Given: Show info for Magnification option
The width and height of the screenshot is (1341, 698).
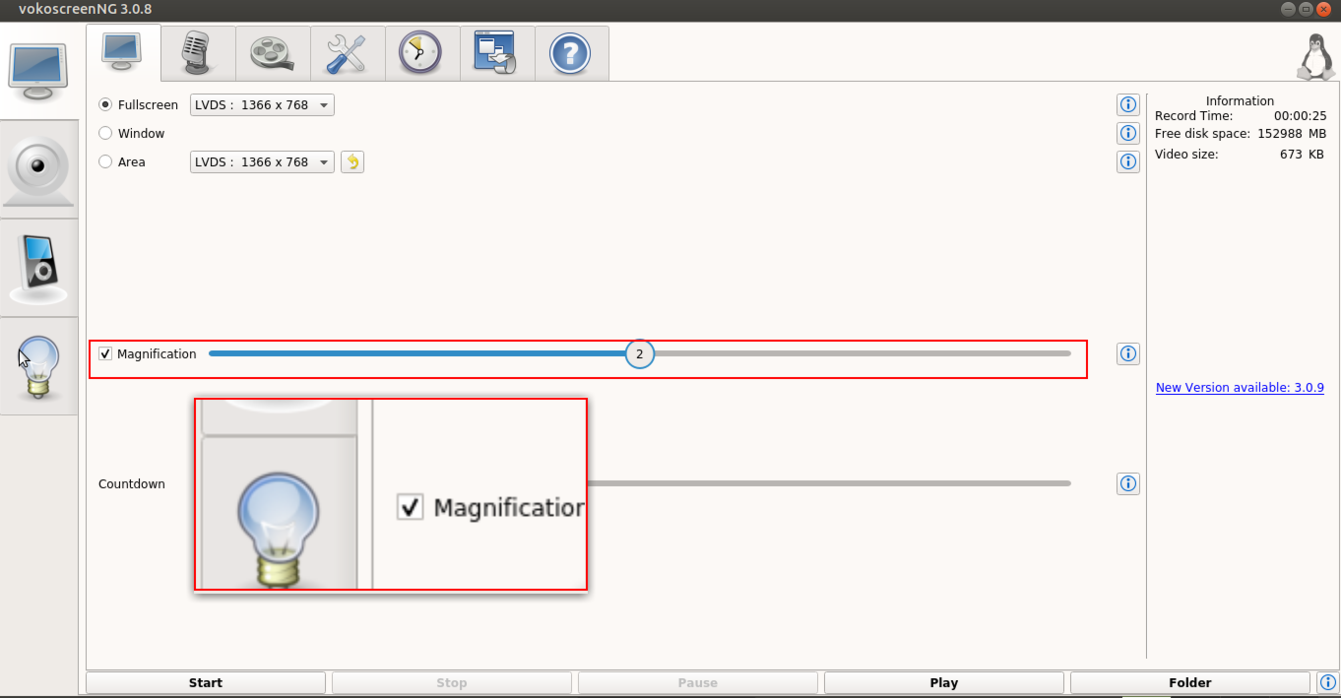Looking at the screenshot, I should pos(1128,354).
